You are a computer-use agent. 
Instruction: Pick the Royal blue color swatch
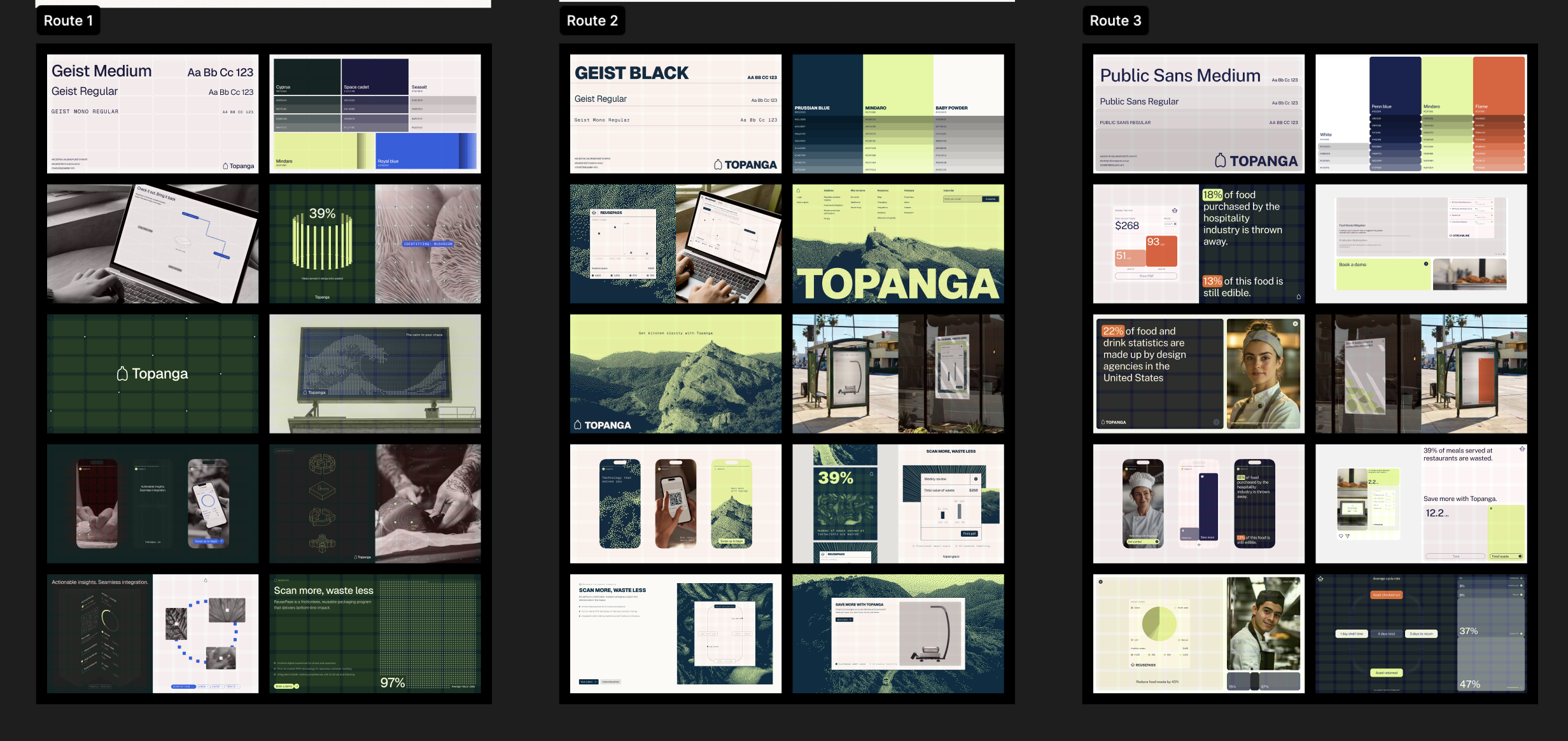(x=425, y=151)
